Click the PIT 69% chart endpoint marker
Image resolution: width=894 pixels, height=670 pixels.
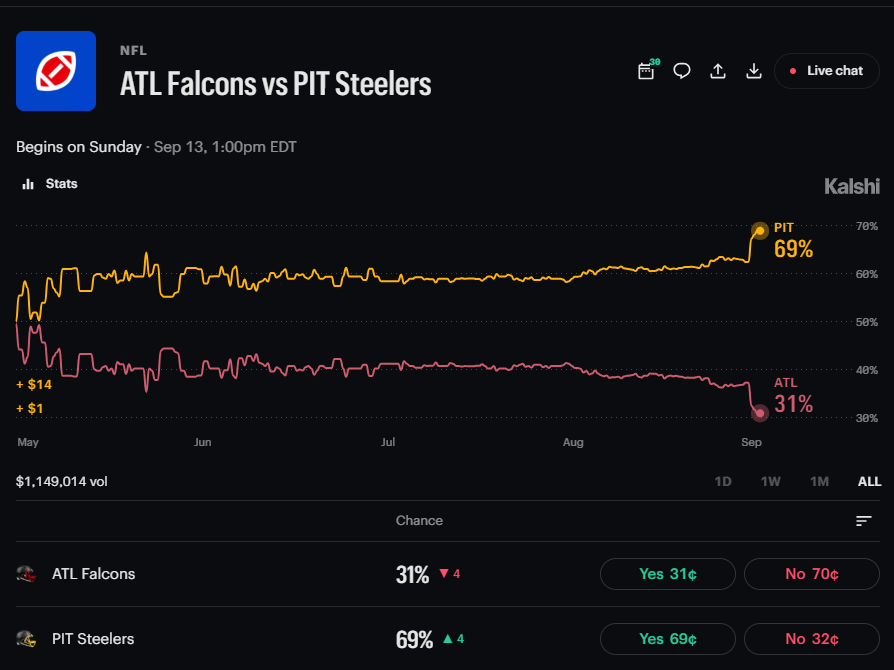(759, 230)
